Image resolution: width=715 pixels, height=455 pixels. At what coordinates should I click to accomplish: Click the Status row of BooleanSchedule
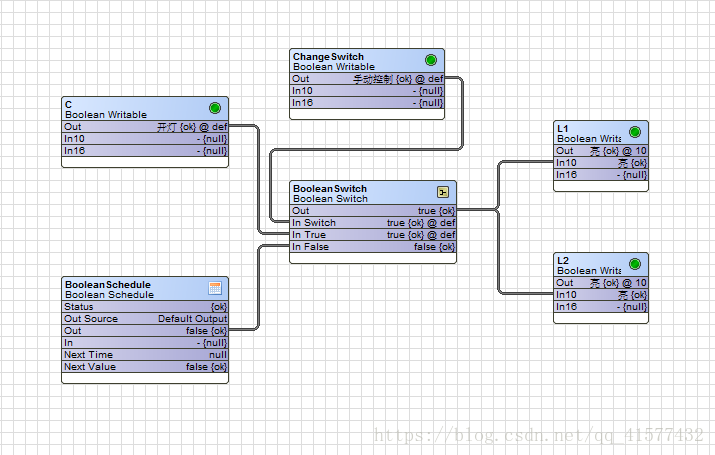(145, 307)
